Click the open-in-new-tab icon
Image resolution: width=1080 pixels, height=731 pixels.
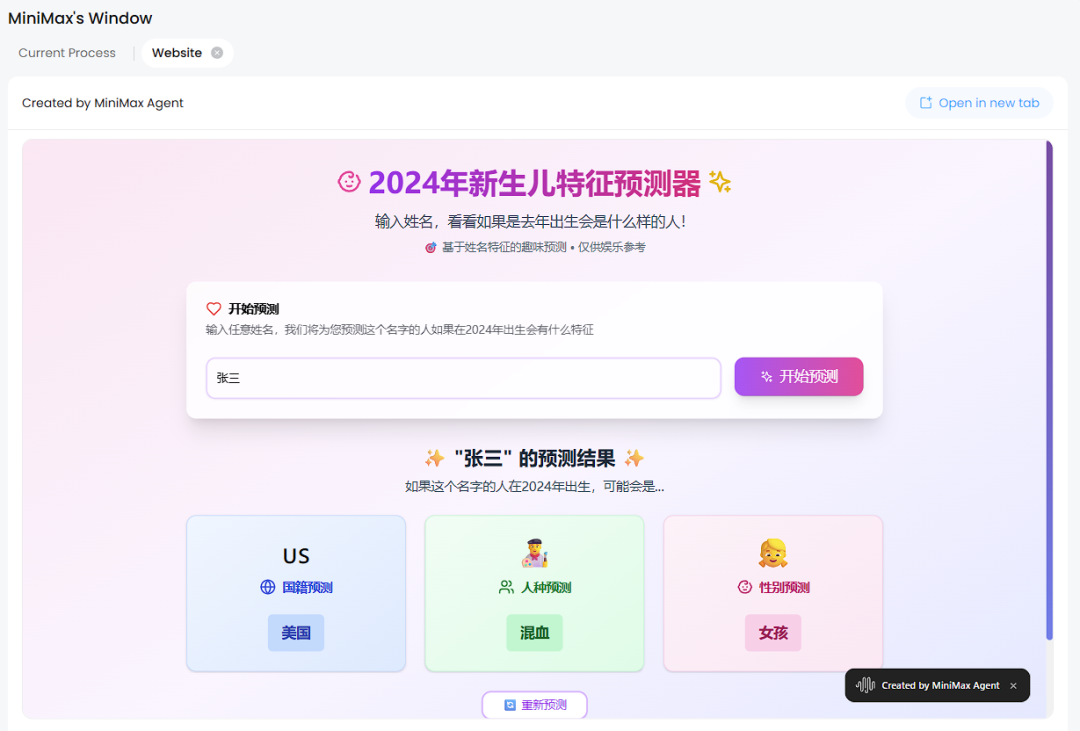coord(926,103)
